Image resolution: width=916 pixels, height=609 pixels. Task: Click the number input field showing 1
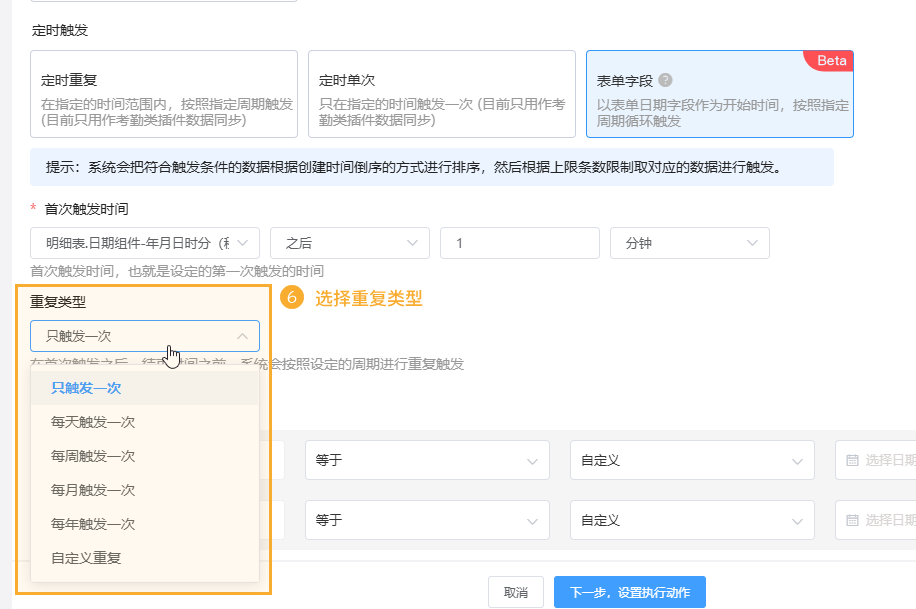click(x=519, y=243)
